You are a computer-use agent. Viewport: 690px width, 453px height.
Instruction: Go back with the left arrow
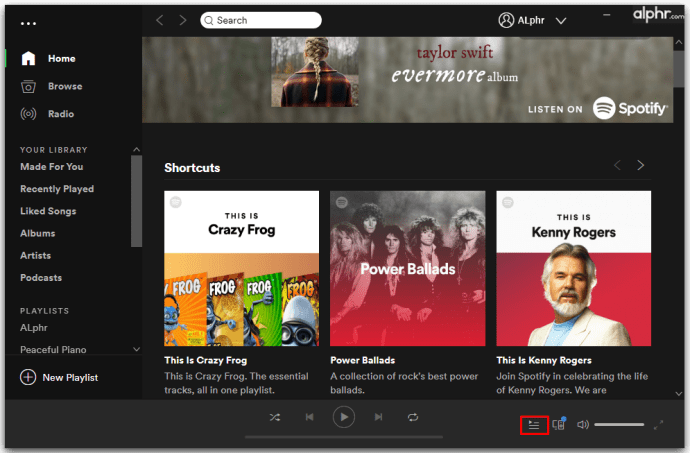[x=160, y=20]
